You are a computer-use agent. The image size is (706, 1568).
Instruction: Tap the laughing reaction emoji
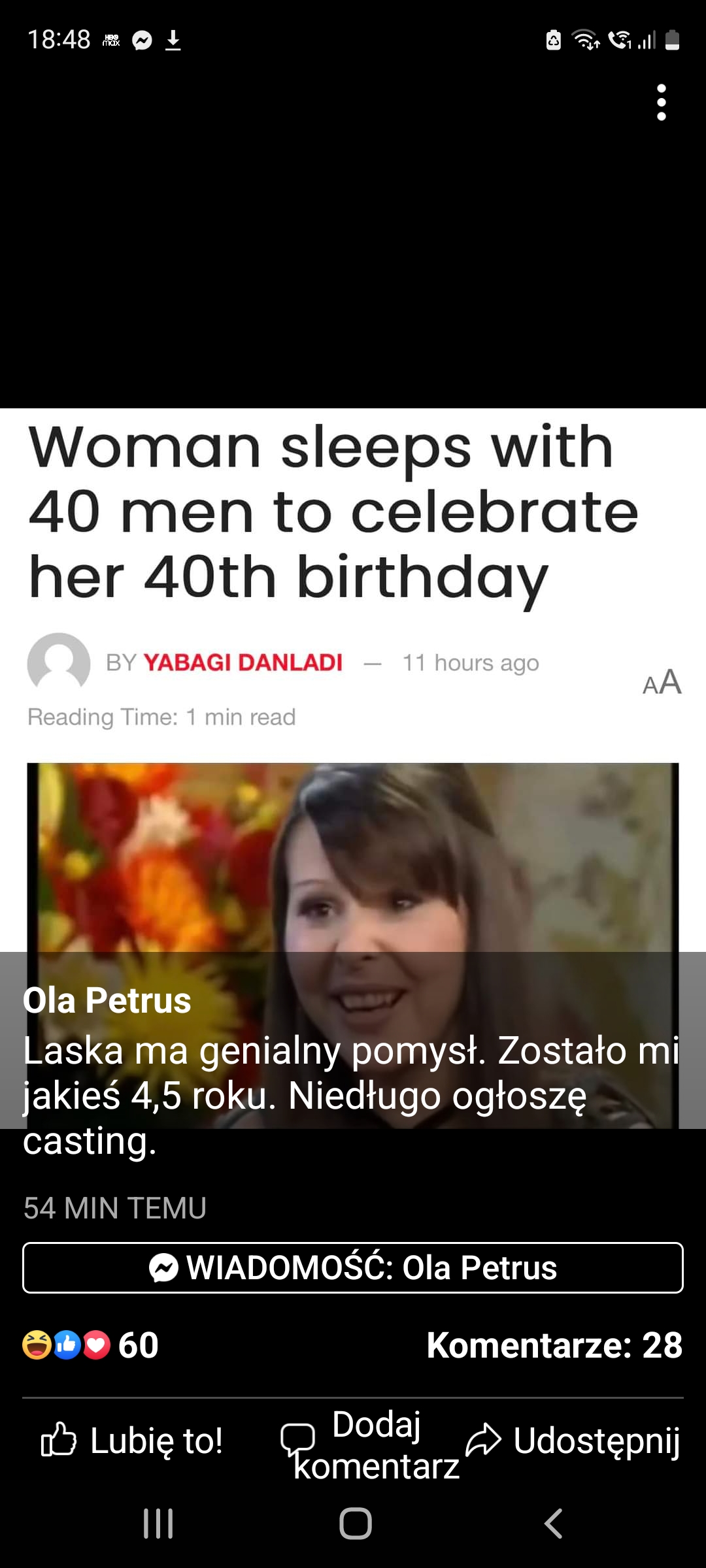click(37, 1345)
